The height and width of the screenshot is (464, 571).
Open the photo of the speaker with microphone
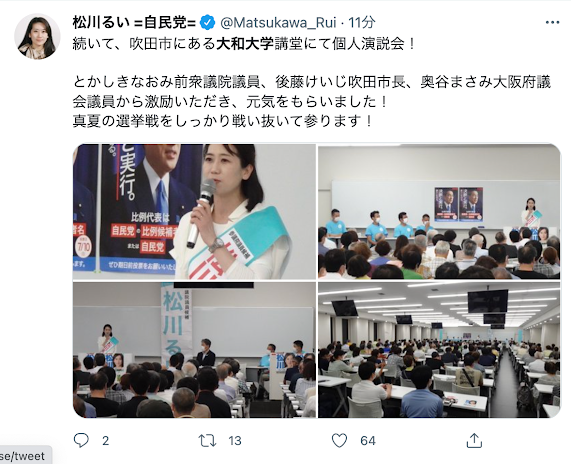tap(194, 212)
